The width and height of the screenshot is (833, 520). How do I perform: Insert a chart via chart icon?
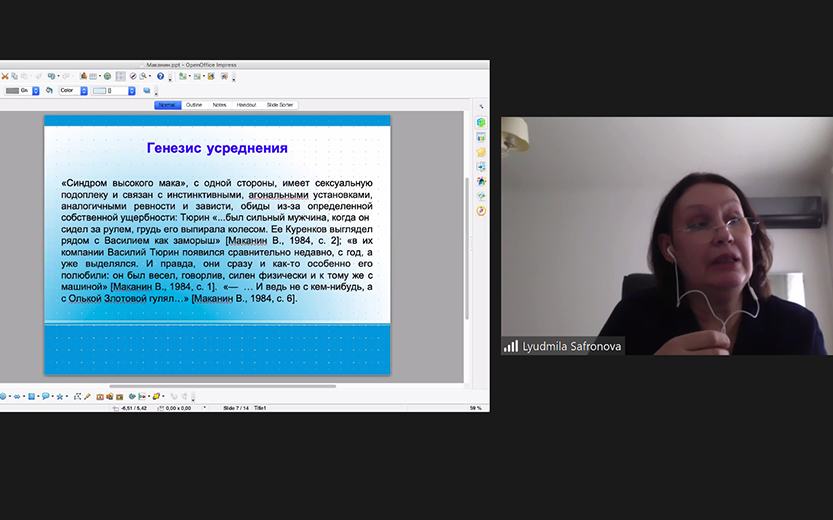83,76
